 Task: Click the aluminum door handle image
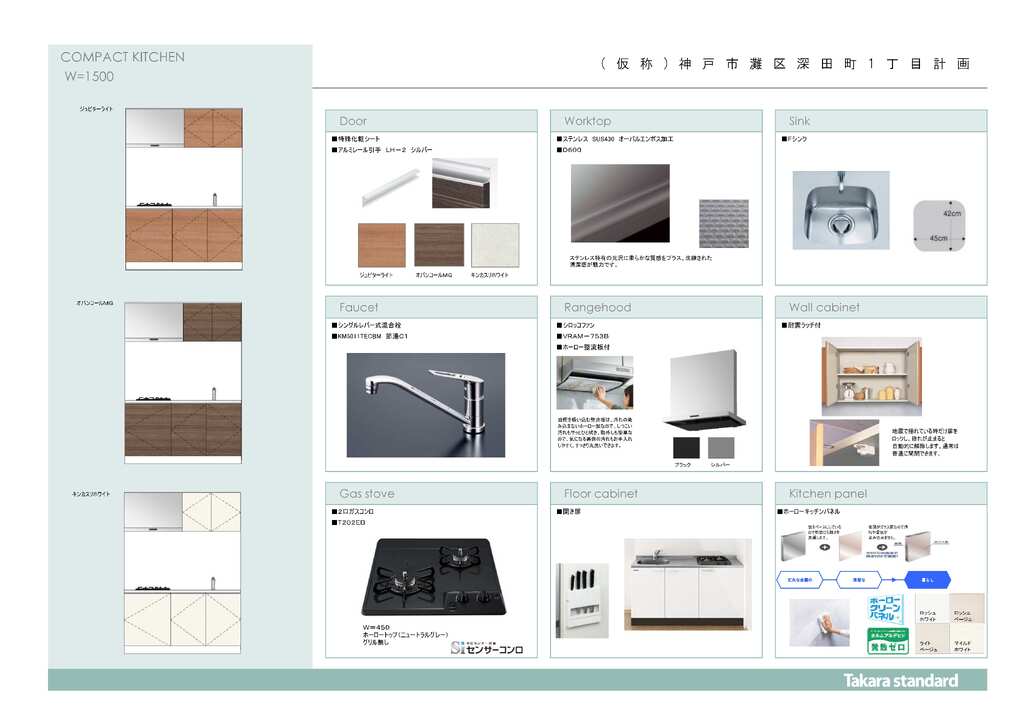(391, 185)
